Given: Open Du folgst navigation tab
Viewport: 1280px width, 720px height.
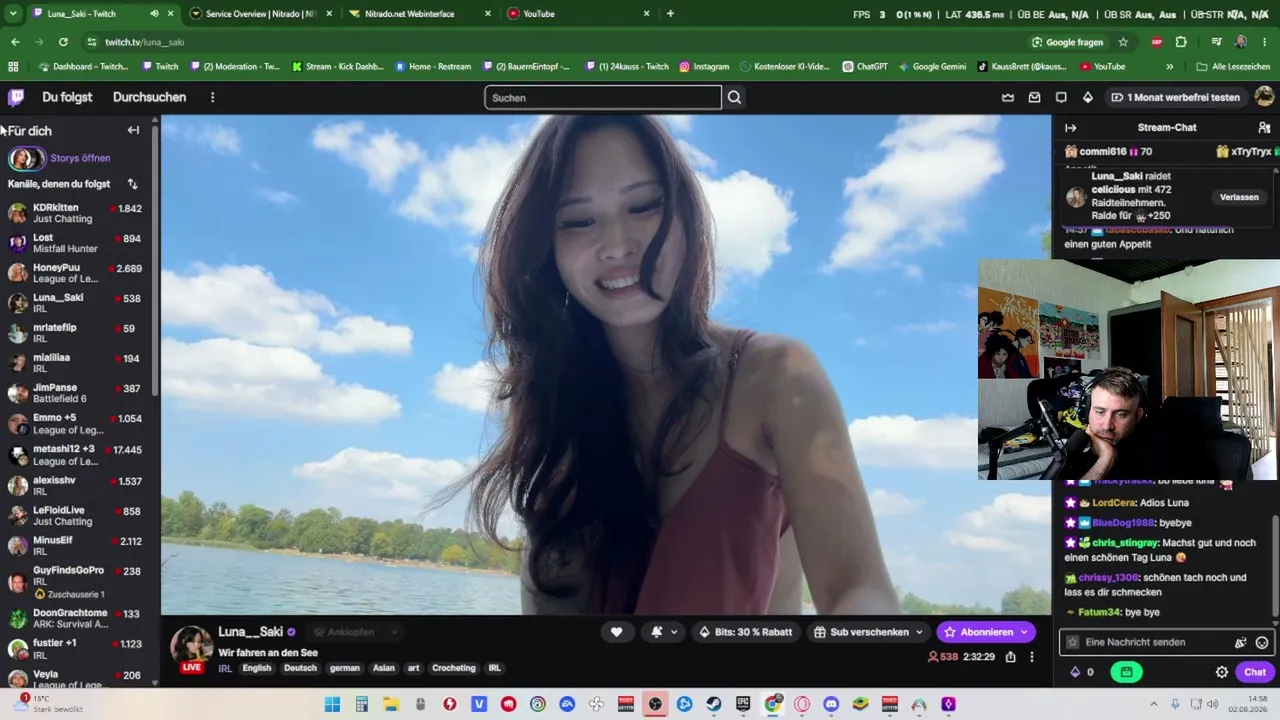Looking at the screenshot, I should pos(67,97).
